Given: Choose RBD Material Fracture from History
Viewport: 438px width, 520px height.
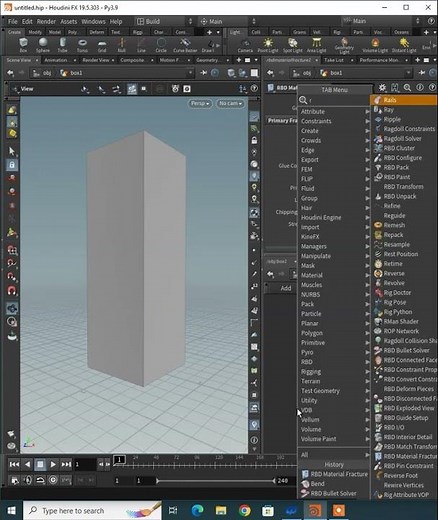Looking at the screenshot, I should pos(334,474).
